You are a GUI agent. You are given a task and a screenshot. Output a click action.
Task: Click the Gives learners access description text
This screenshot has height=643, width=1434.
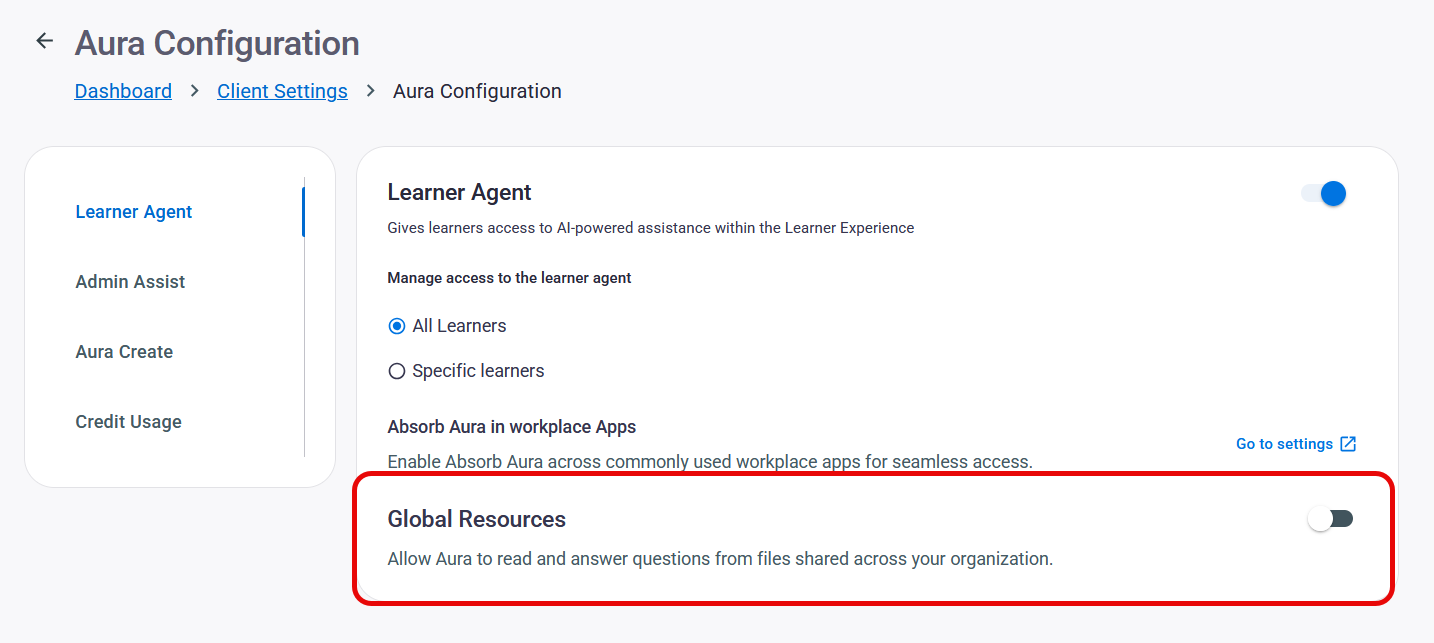click(x=650, y=228)
